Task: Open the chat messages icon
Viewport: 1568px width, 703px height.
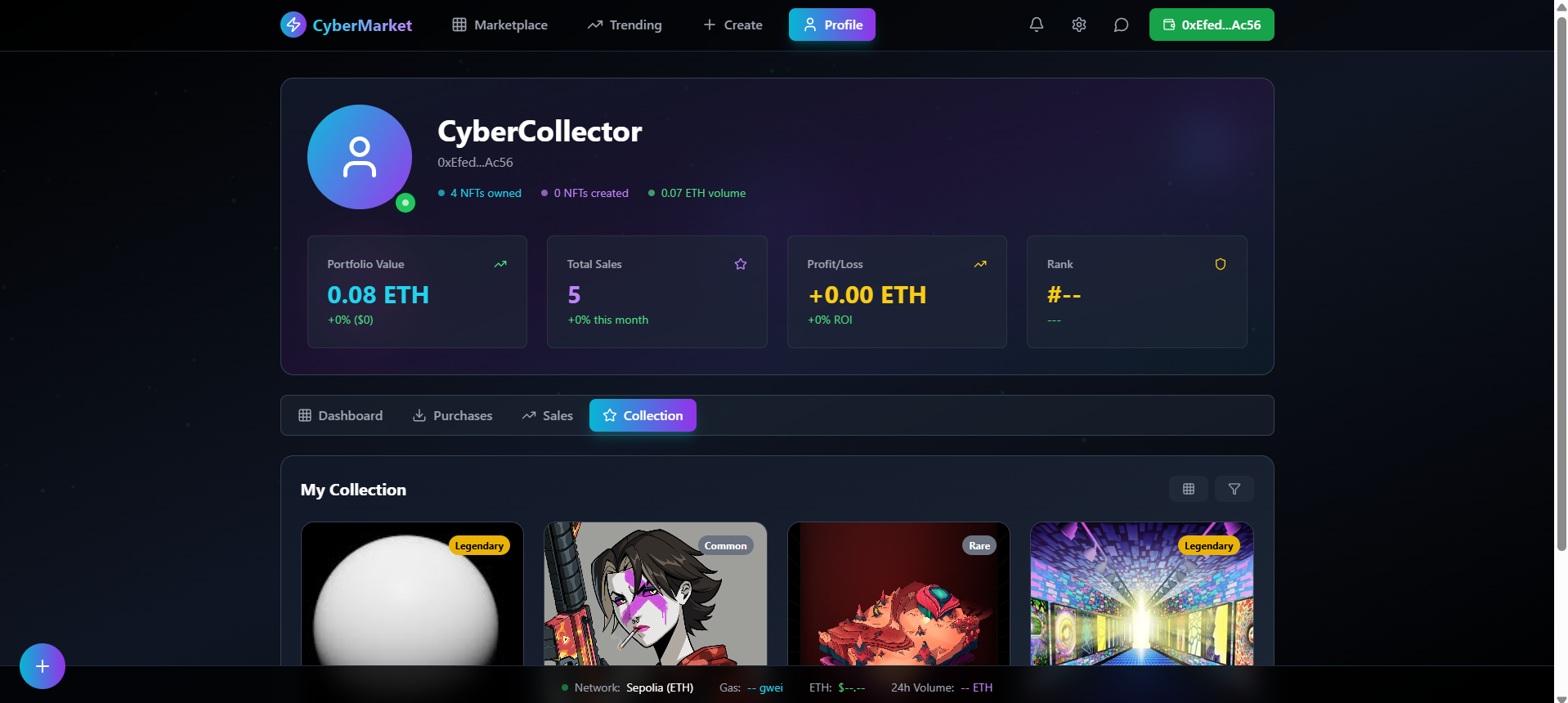Action: pos(1121,25)
